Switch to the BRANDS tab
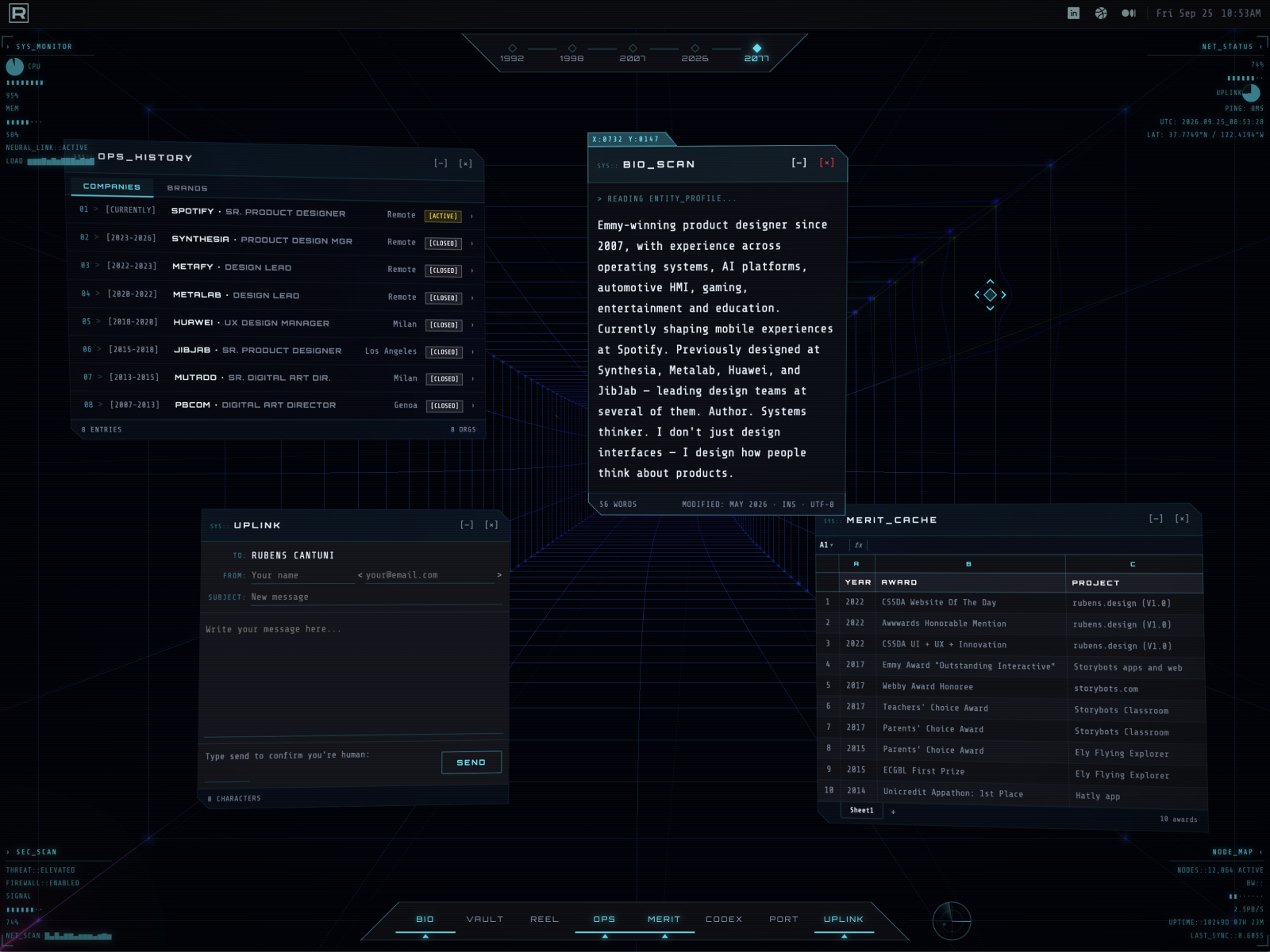 click(187, 188)
